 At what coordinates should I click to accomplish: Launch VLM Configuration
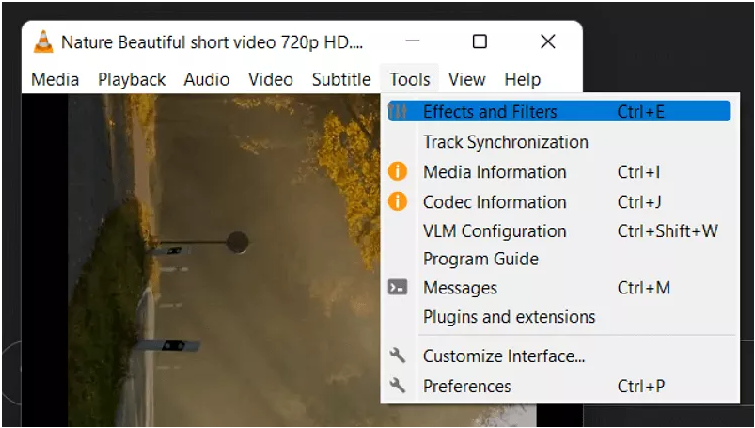tap(560, 231)
